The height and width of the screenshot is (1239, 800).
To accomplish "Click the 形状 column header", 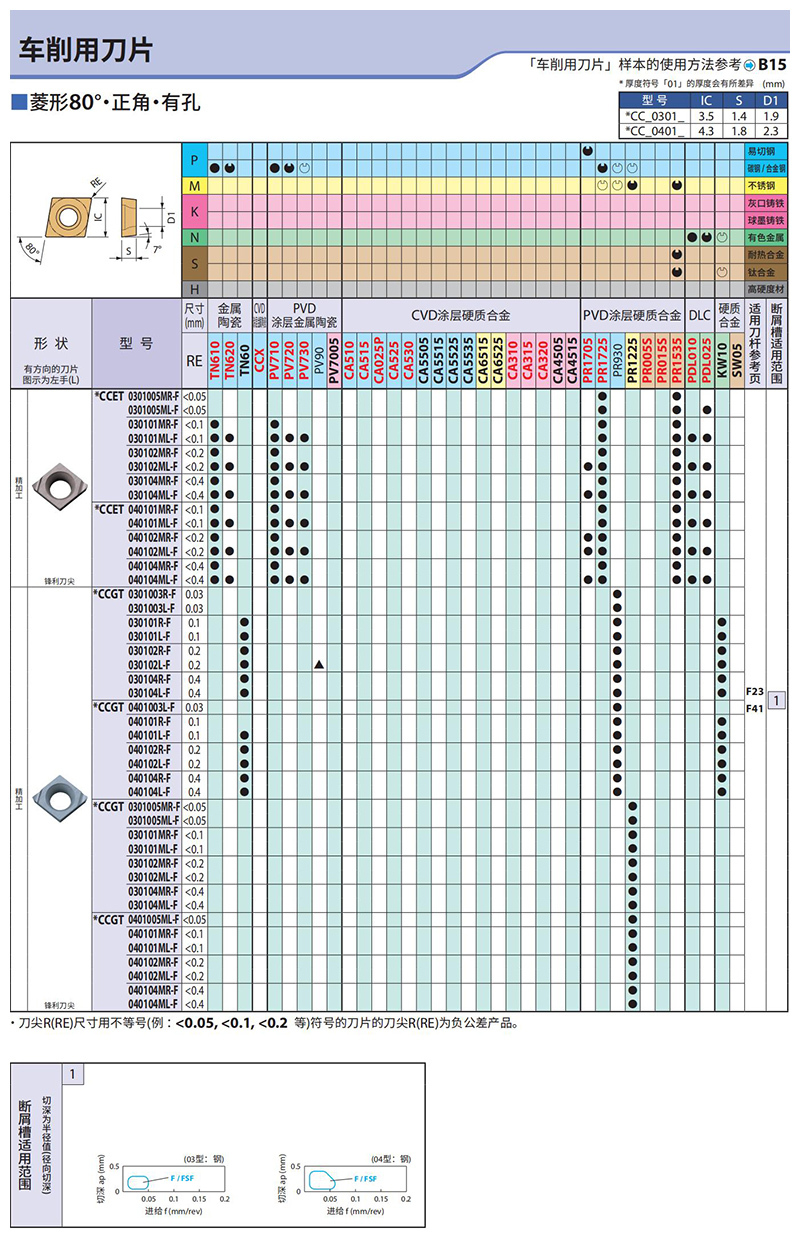I will 51,342.
